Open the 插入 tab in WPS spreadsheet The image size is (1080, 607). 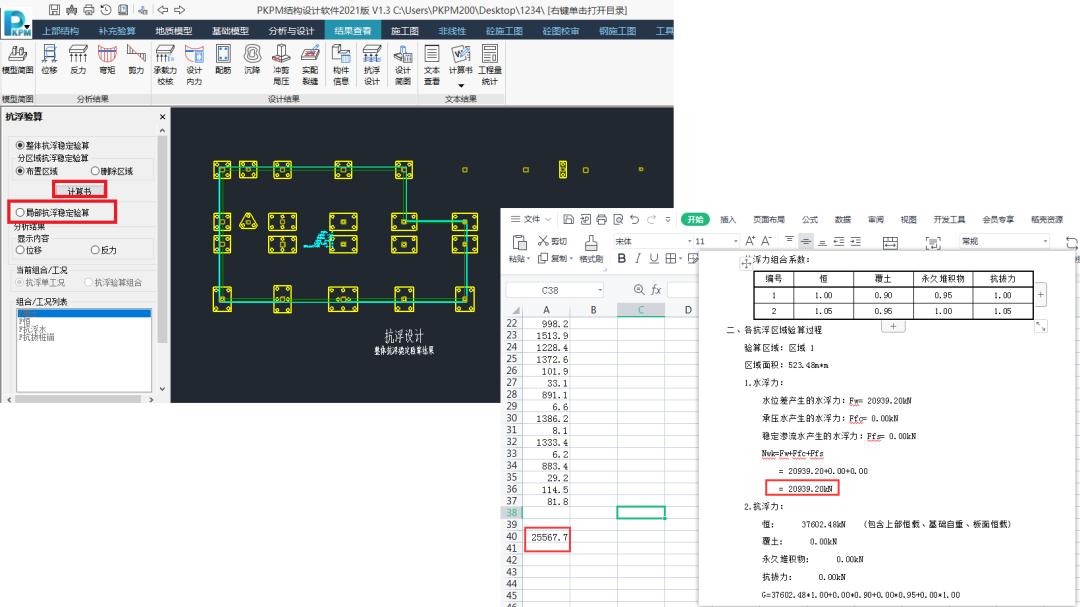[x=728, y=219]
